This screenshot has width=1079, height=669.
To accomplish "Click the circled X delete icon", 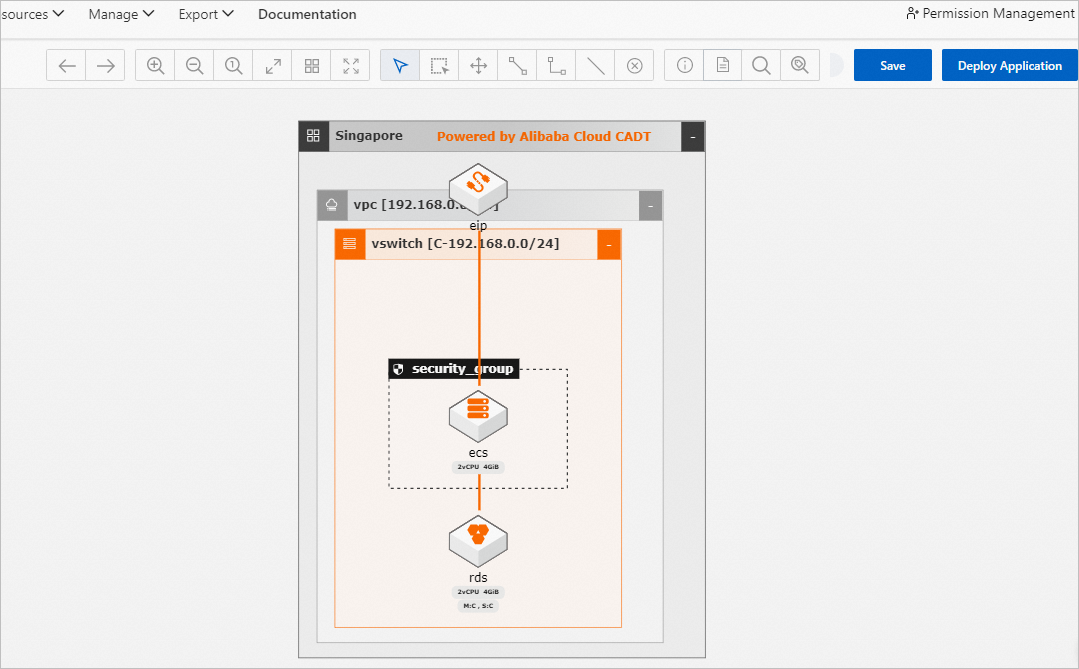I will click(x=634, y=65).
